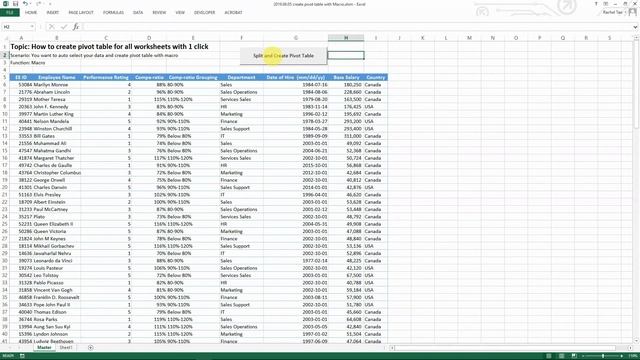Select column H header
This screenshot has height=360, width=640.
(x=346, y=38)
